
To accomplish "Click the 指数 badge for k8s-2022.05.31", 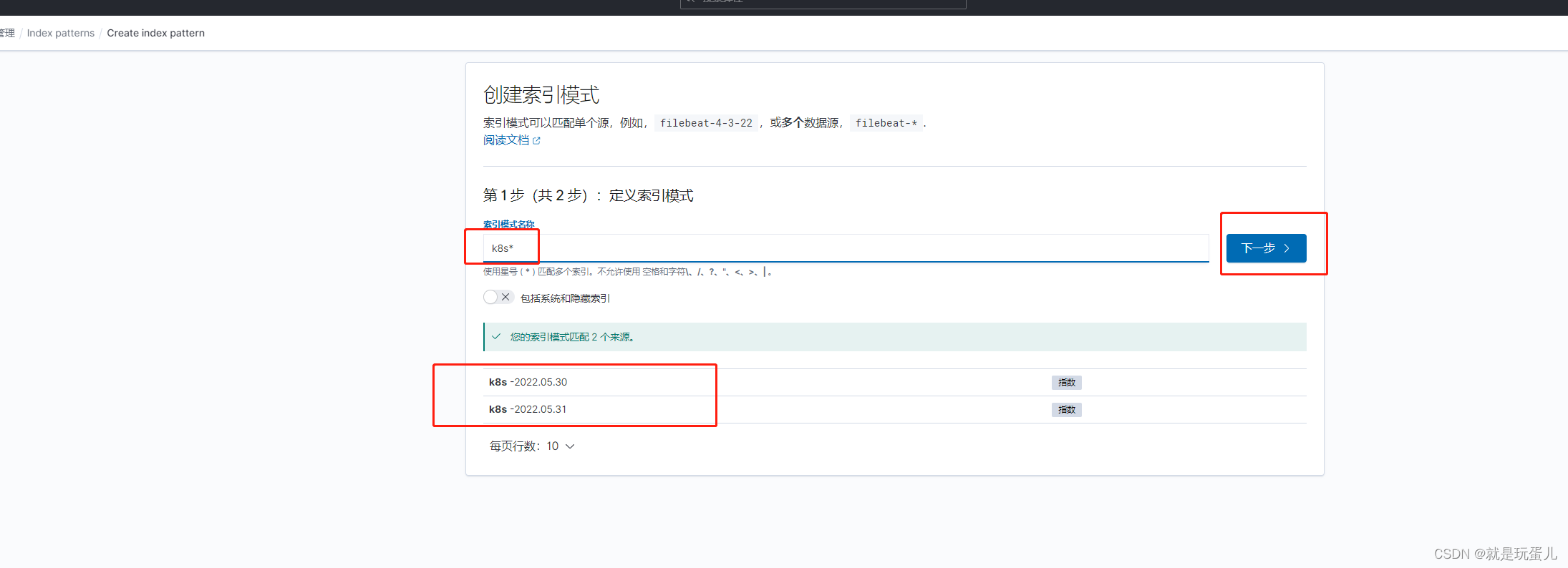I will click(1067, 410).
